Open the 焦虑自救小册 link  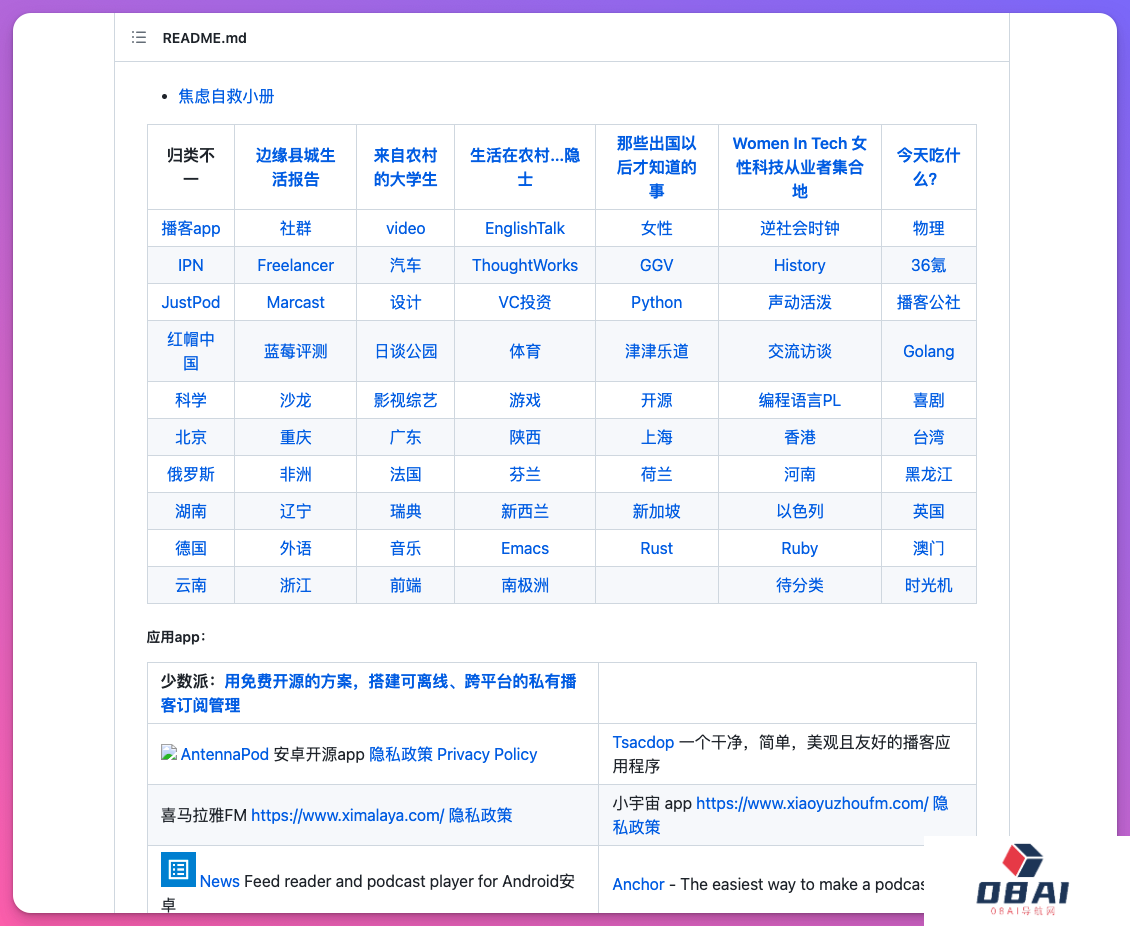(226, 96)
